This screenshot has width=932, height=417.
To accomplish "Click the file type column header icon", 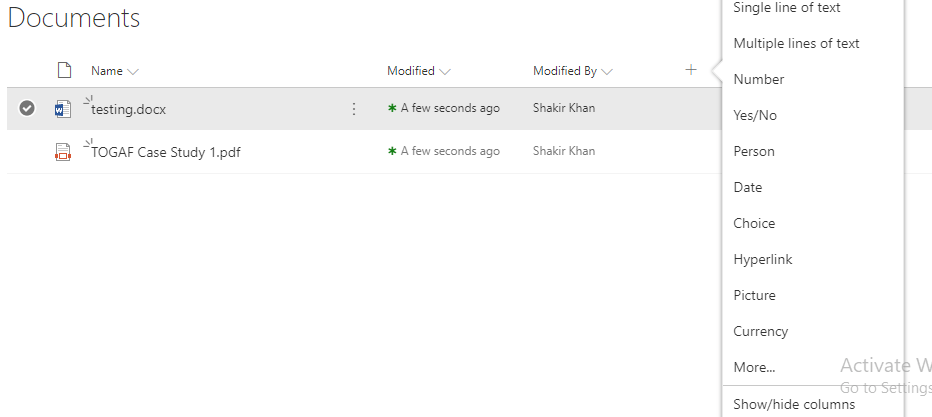I will pos(64,71).
